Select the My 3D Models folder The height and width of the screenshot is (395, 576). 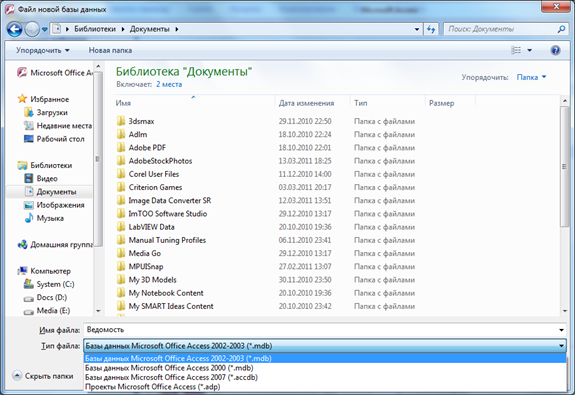[x=147, y=280]
